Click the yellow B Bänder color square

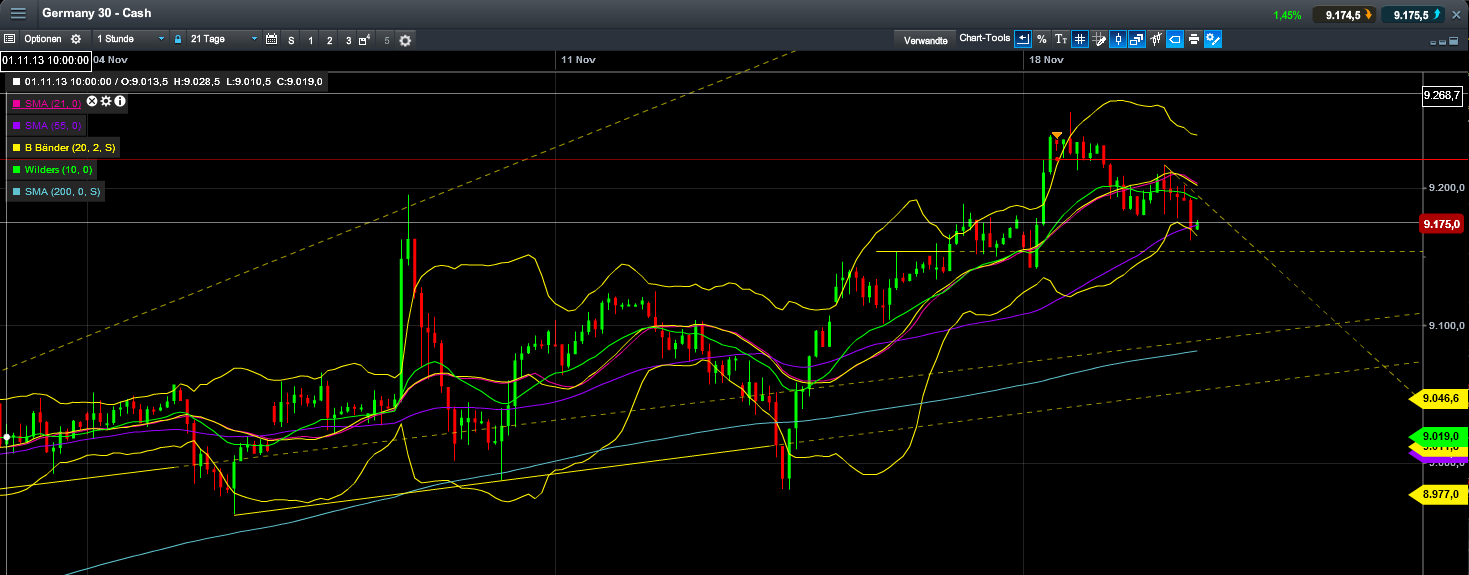coord(16,148)
